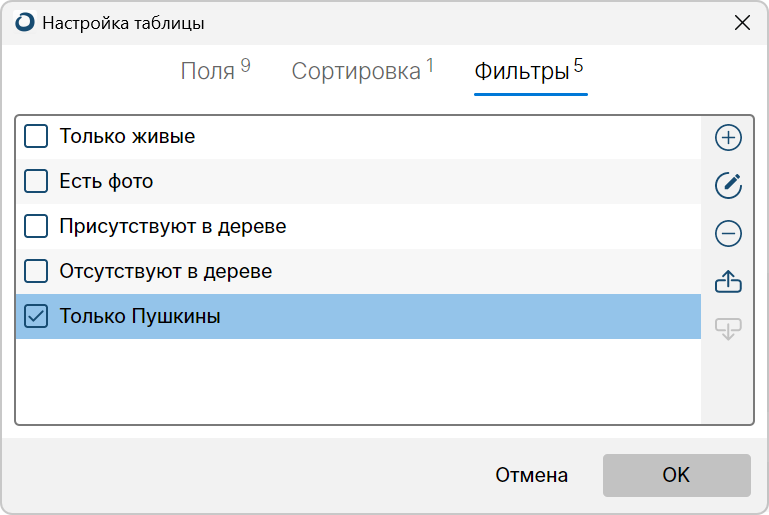The height and width of the screenshot is (515, 769).
Task: Select the Отсутствуют в дереве row text
Action: click(166, 271)
